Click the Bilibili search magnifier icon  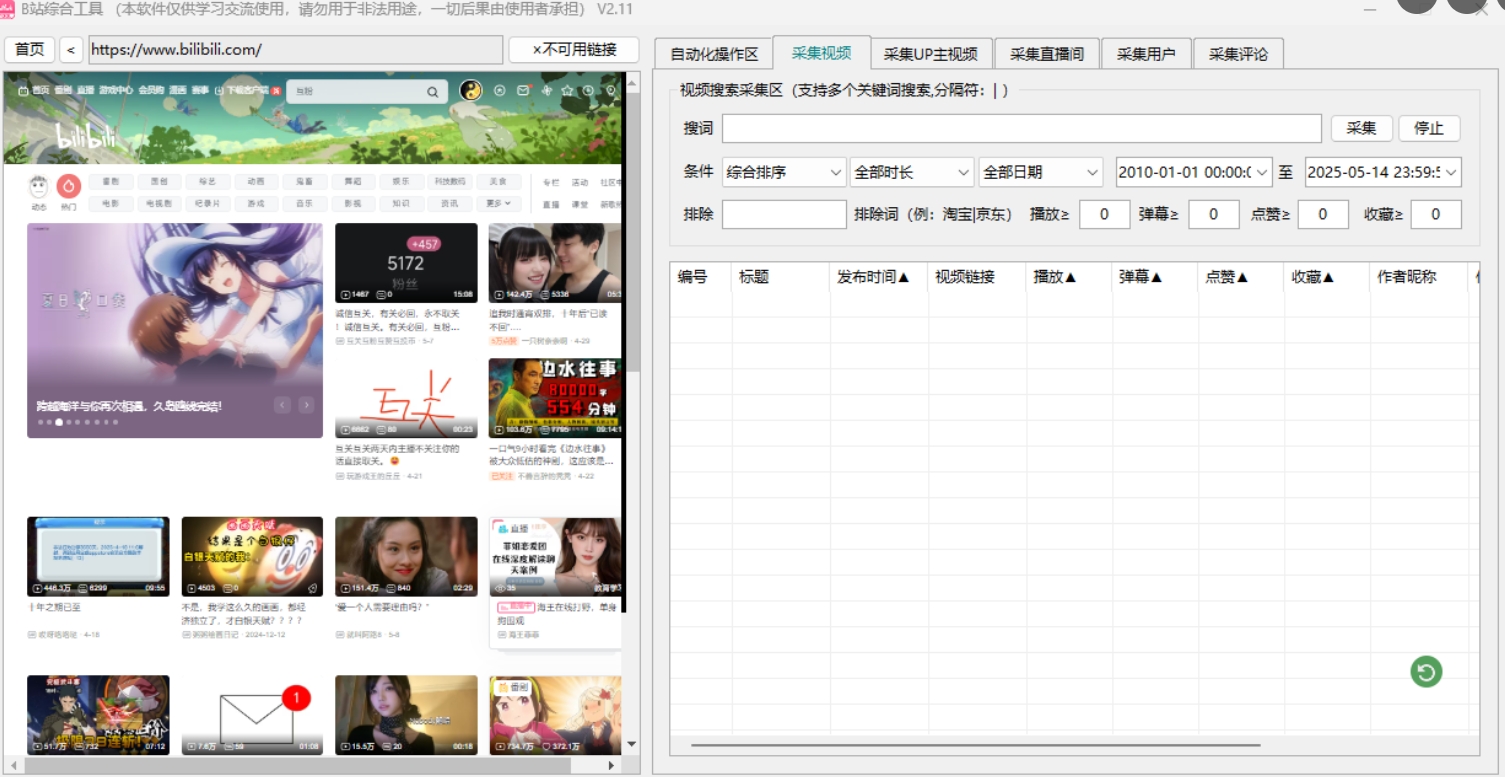[x=433, y=92]
